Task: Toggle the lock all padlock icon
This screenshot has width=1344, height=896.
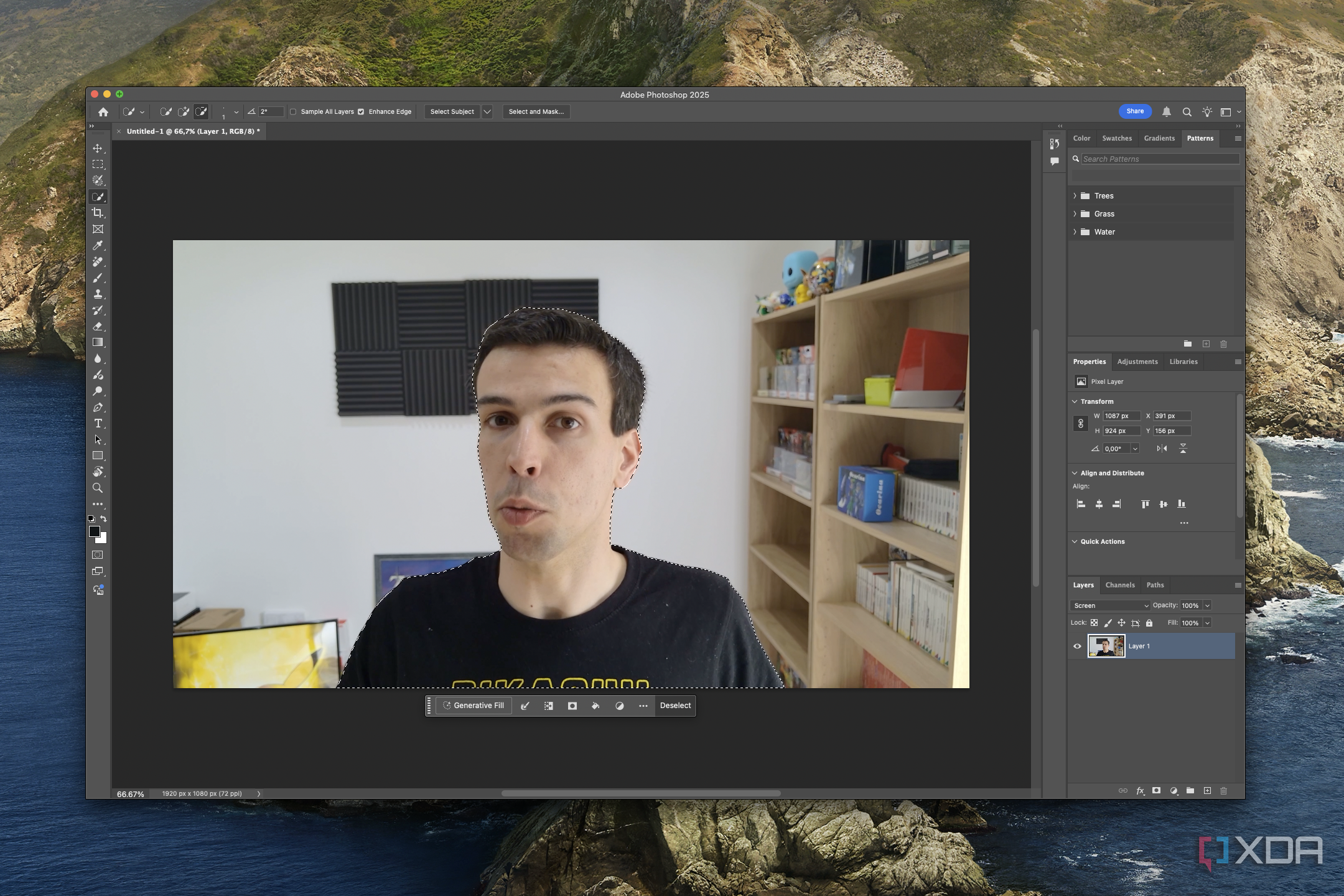Action: (1149, 623)
